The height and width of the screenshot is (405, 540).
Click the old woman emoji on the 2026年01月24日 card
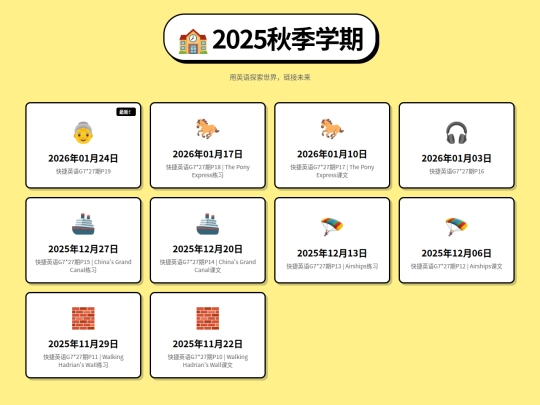point(83,133)
